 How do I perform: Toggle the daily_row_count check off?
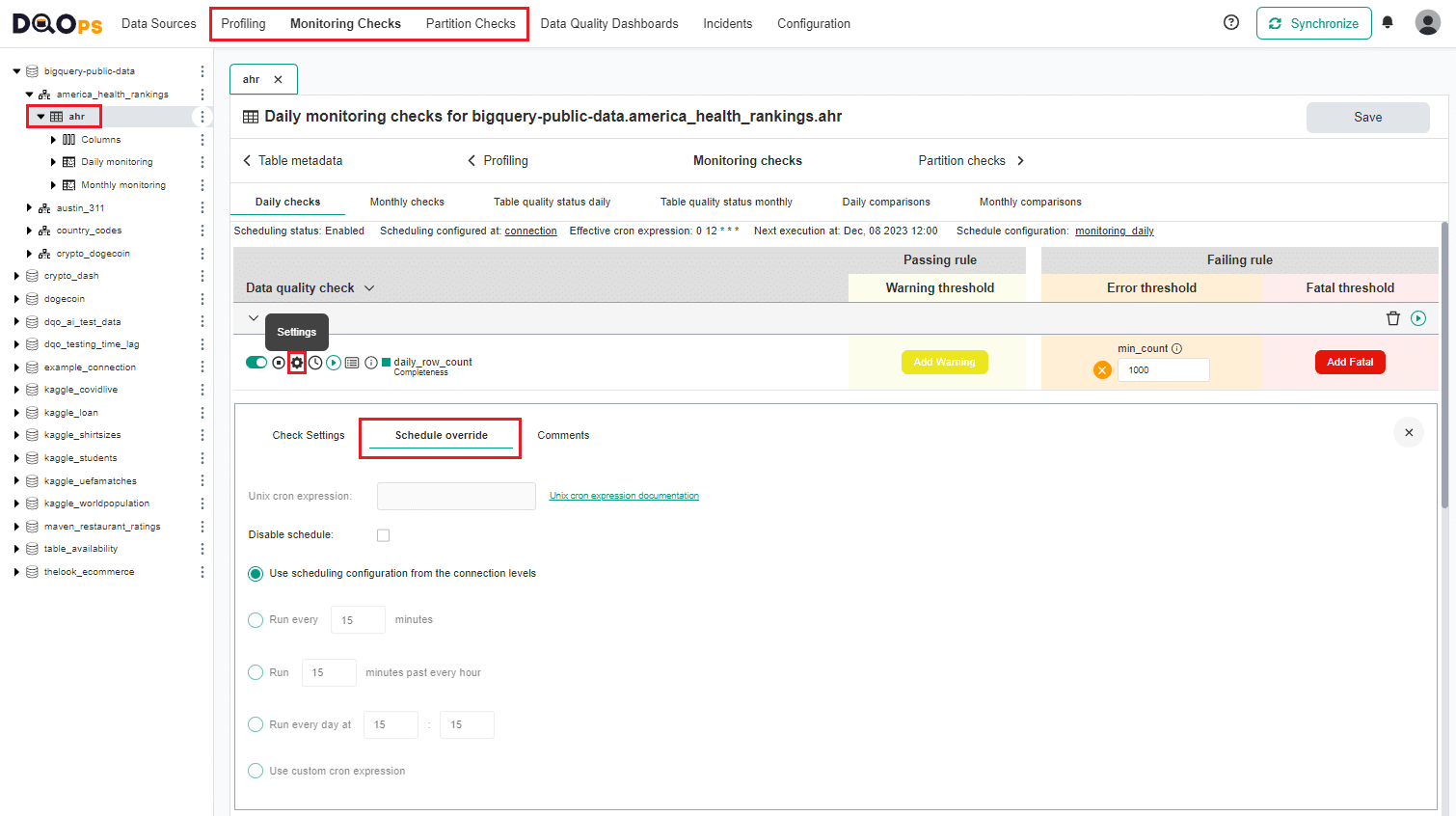tap(256, 363)
